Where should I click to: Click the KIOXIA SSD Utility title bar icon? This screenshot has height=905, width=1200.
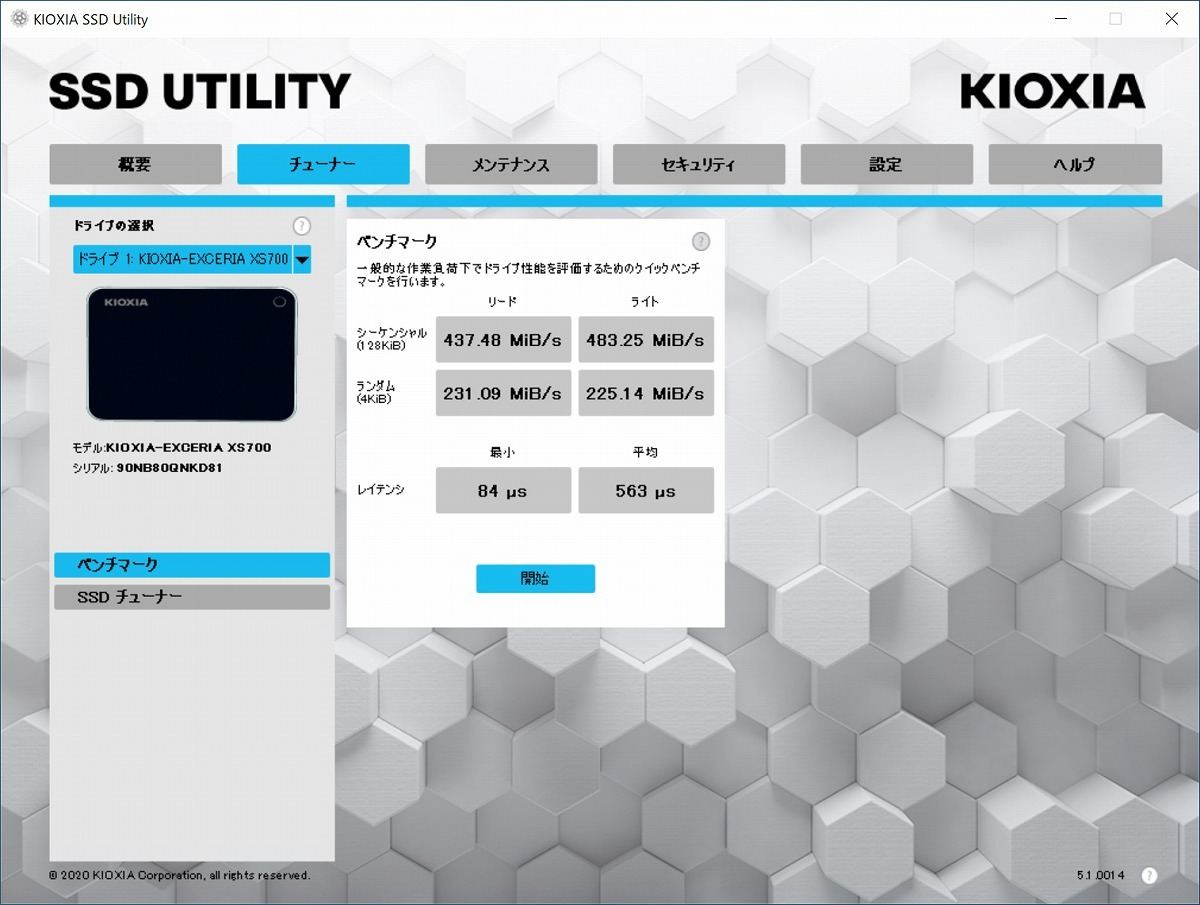click(x=18, y=19)
